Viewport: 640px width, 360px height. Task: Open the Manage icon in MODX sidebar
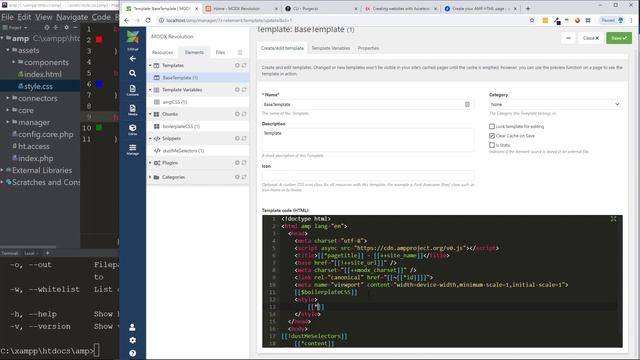(x=132, y=149)
